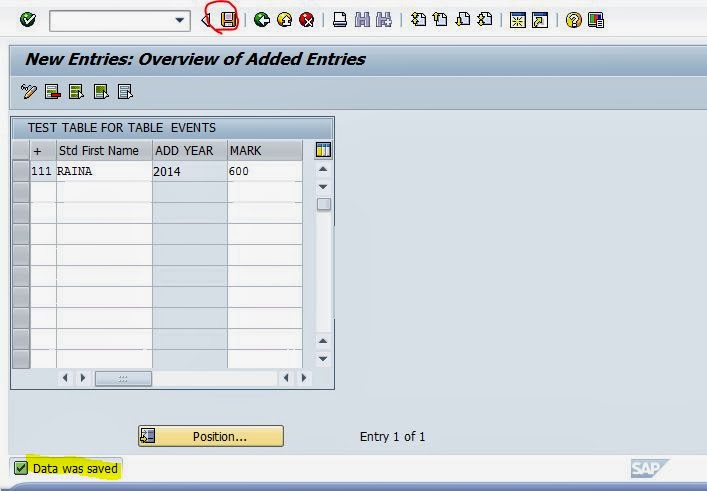Click the right arrow just before horizontal thumb
Screen dimensions: 707x491
tap(83, 378)
